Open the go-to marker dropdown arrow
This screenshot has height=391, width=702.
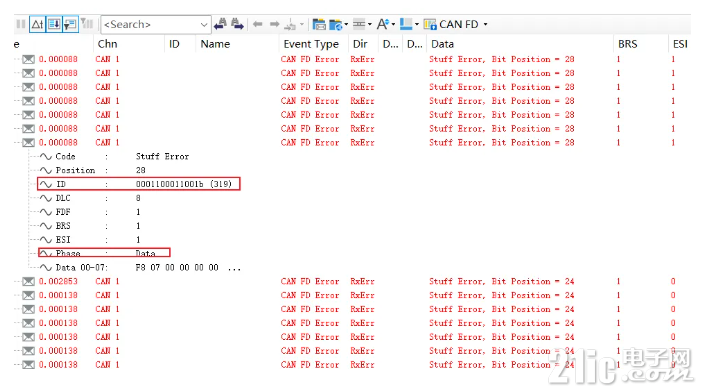302,24
